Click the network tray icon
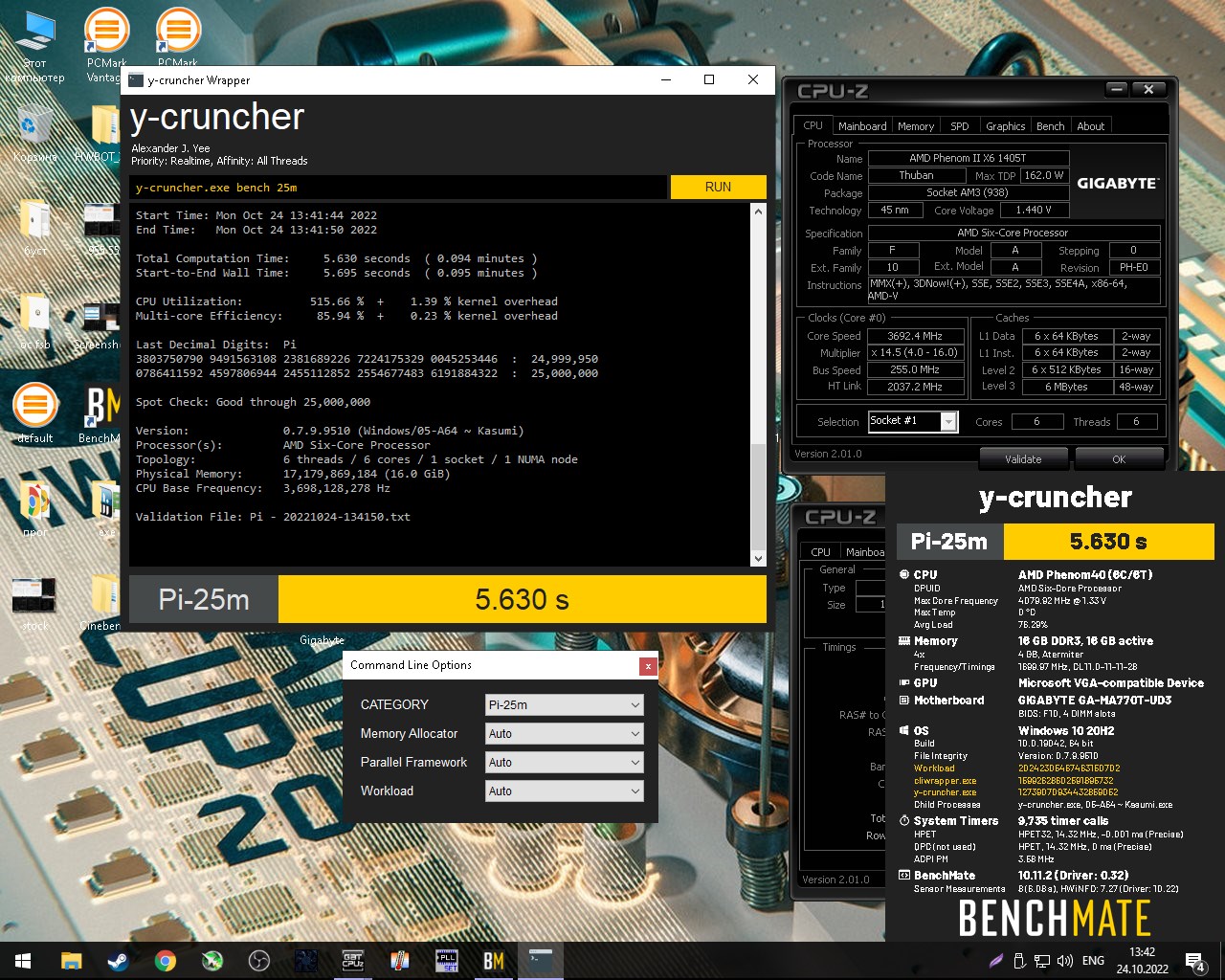The image size is (1225, 980). (x=1042, y=961)
